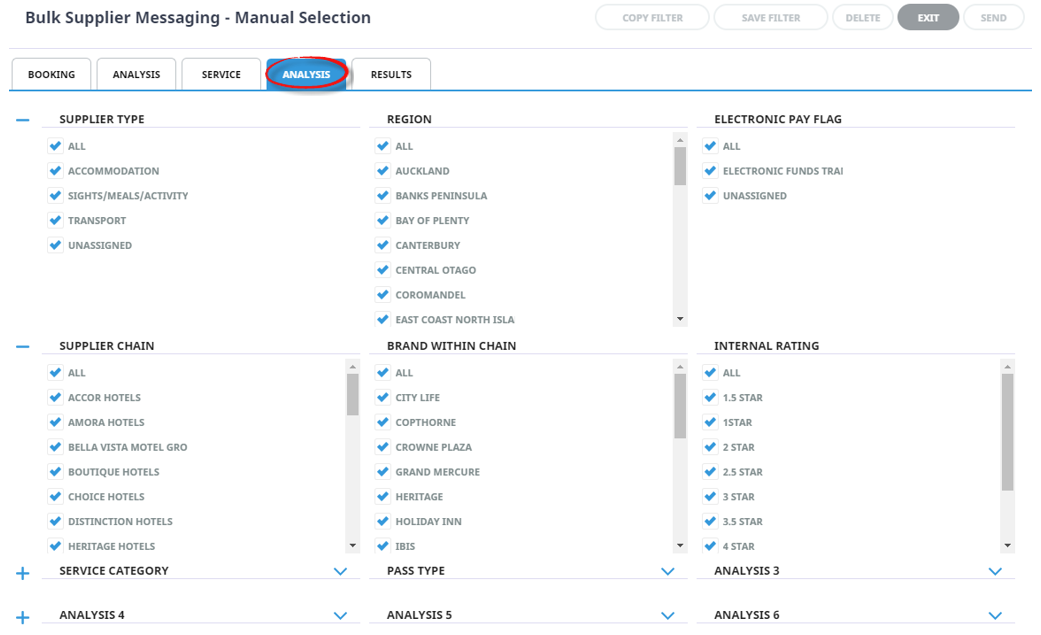Image resolution: width=1041 pixels, height=635 pixels.
Task: Open the Pass Type dropdown chevron
Action: click(x=668, y=572)
